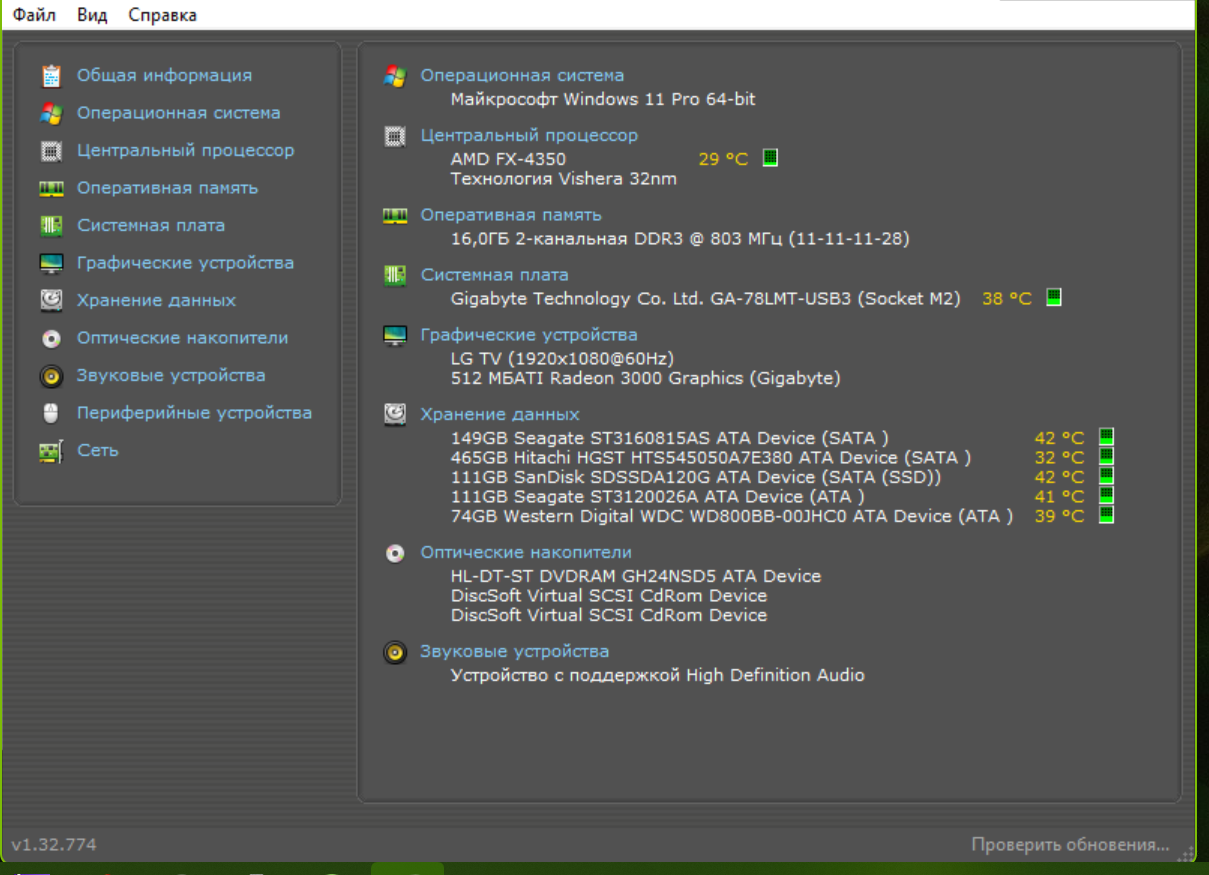Open the Вид menu

pos(92,15)
